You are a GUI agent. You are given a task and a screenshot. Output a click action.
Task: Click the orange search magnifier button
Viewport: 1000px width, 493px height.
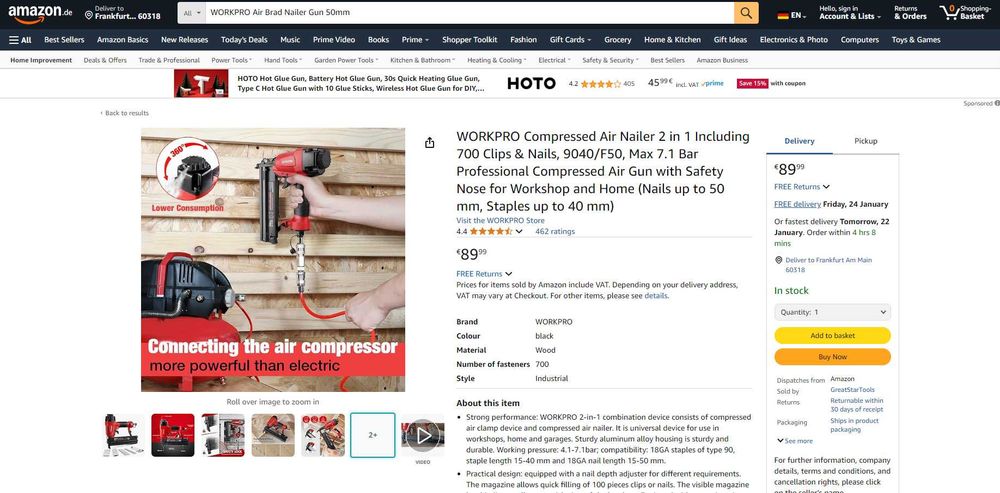[x=746, y=13]
